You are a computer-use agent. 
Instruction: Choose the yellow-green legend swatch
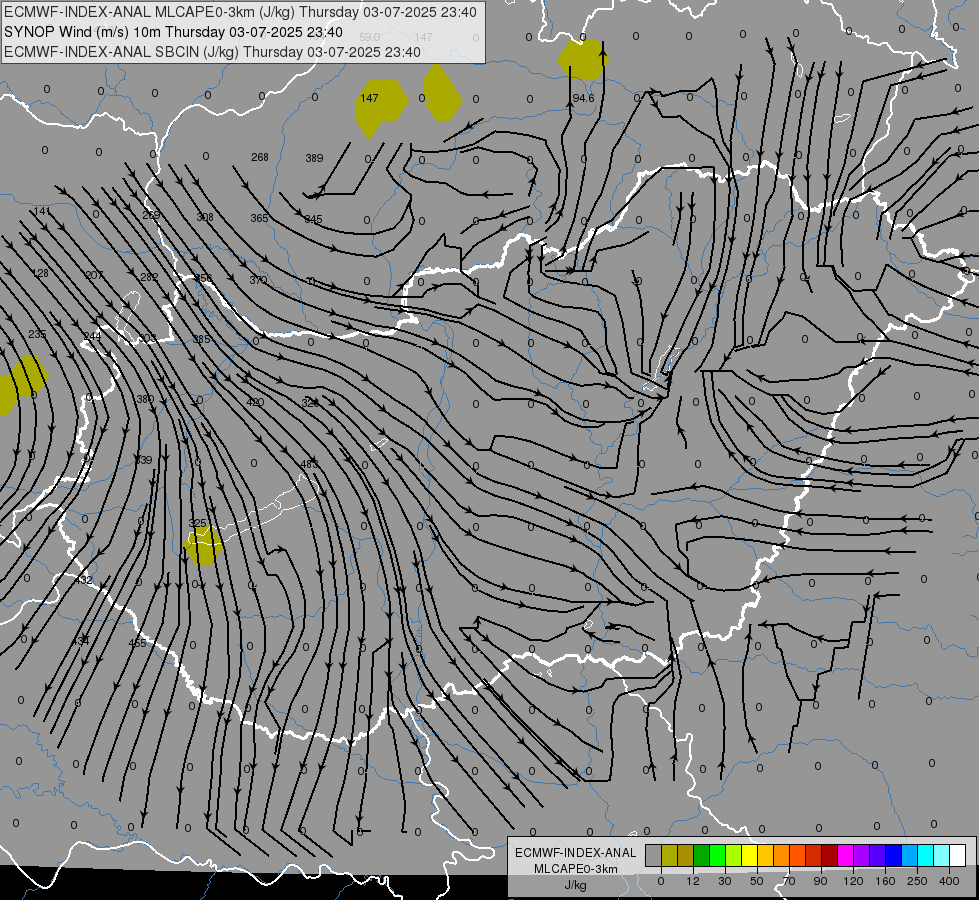click(x=733, y=855)
